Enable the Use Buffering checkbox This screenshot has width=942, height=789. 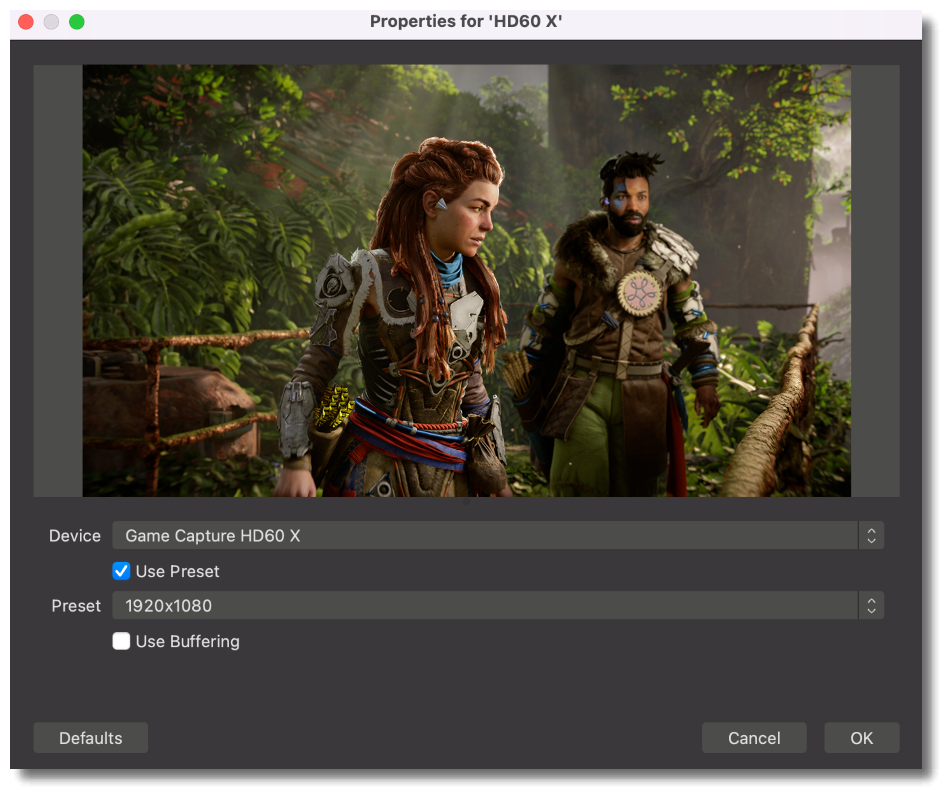121,641
